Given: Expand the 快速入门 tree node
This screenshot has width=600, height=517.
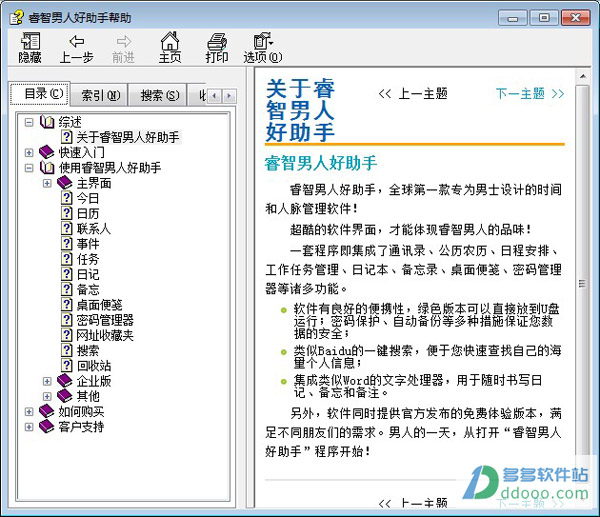Looking at the screenshot, I should click(29, 153).
